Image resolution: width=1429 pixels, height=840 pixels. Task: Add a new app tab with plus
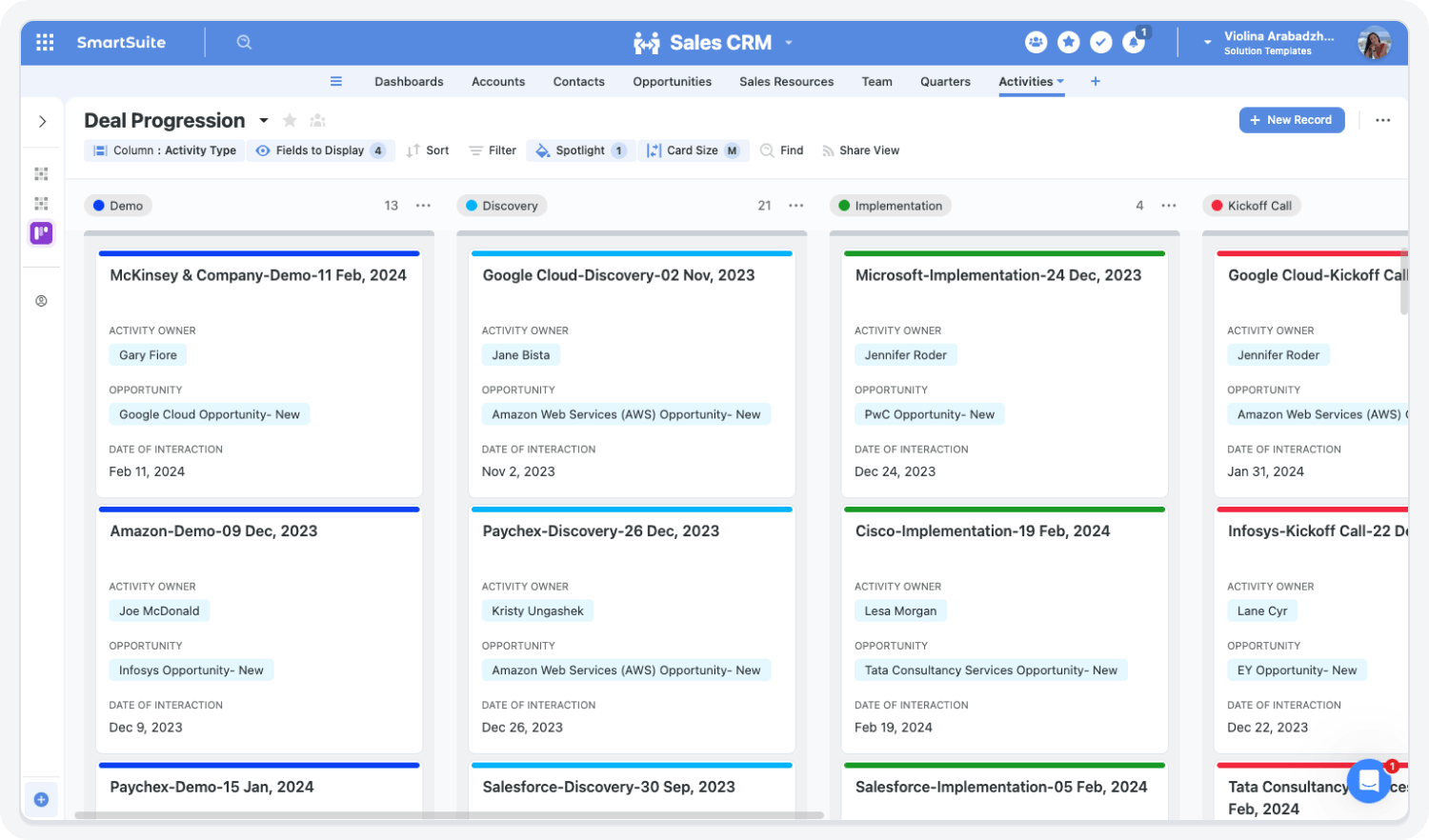coord(1096,81)
